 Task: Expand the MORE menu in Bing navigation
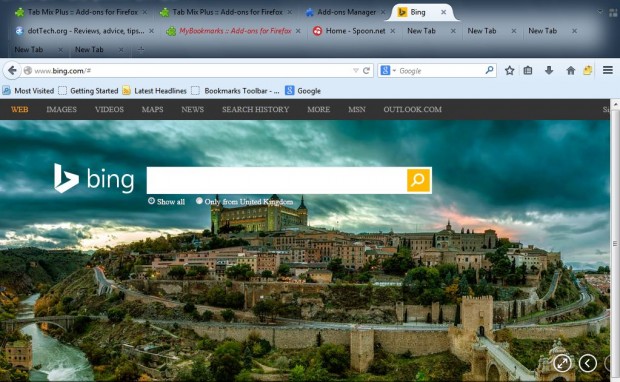click(318, 110)
